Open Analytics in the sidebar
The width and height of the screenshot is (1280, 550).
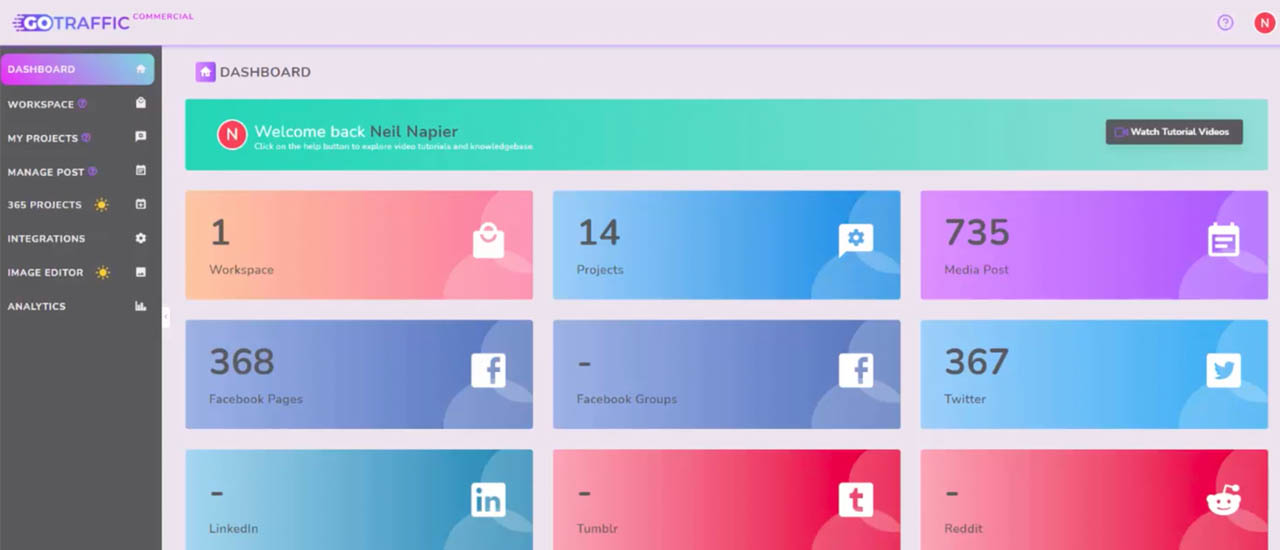point(77,306)
